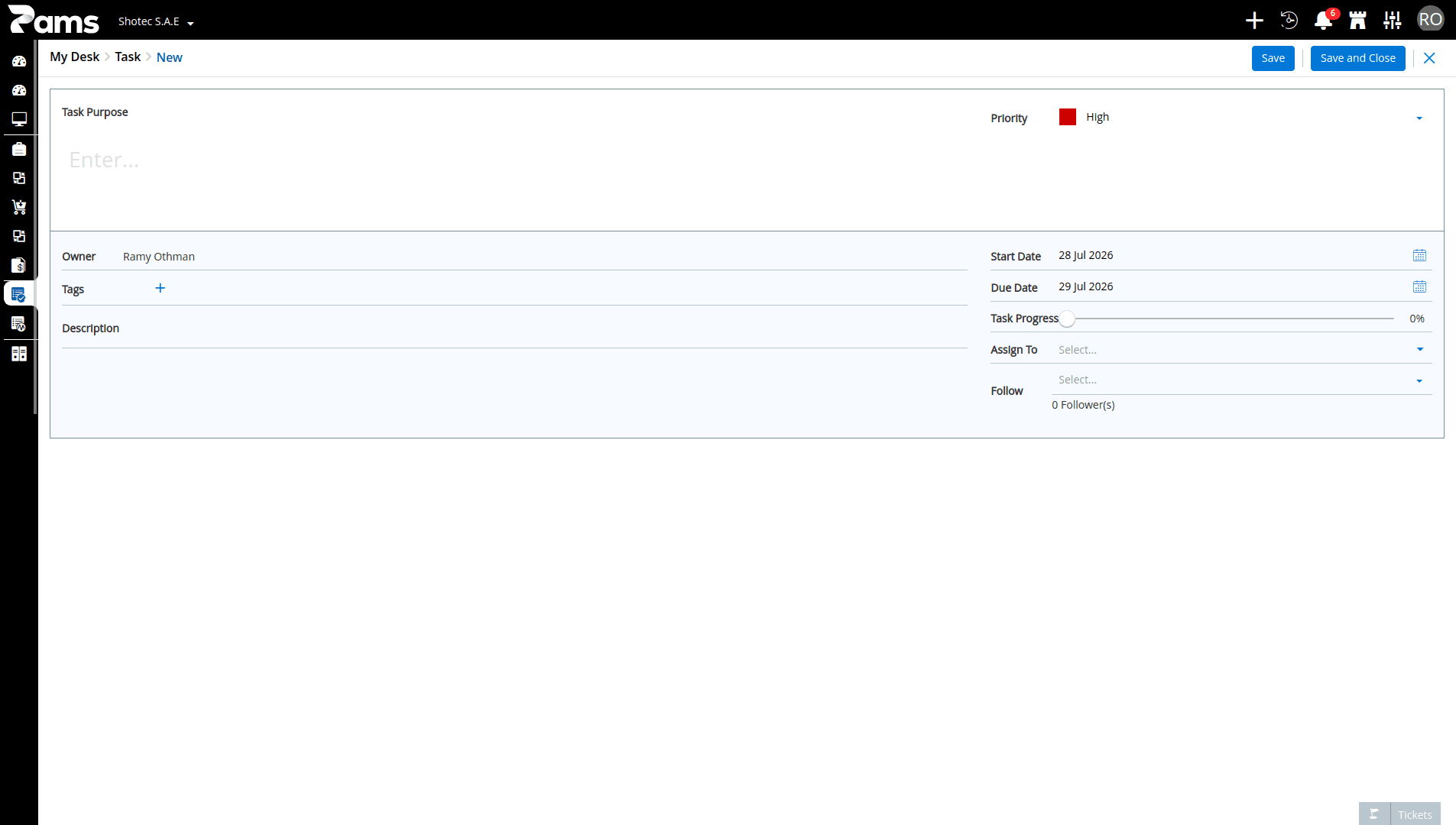Open the gauge icon just above monitor icon

[19, 90]
